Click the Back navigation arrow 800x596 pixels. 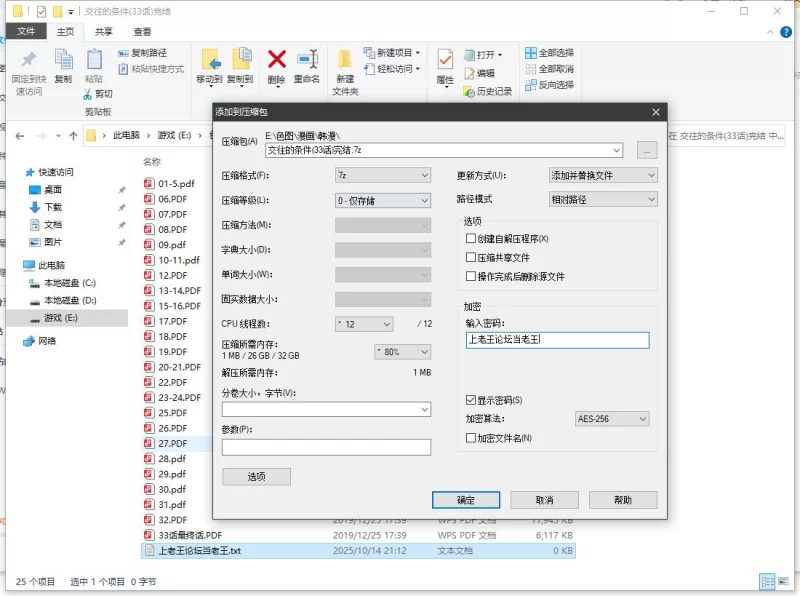coord(20,136)
